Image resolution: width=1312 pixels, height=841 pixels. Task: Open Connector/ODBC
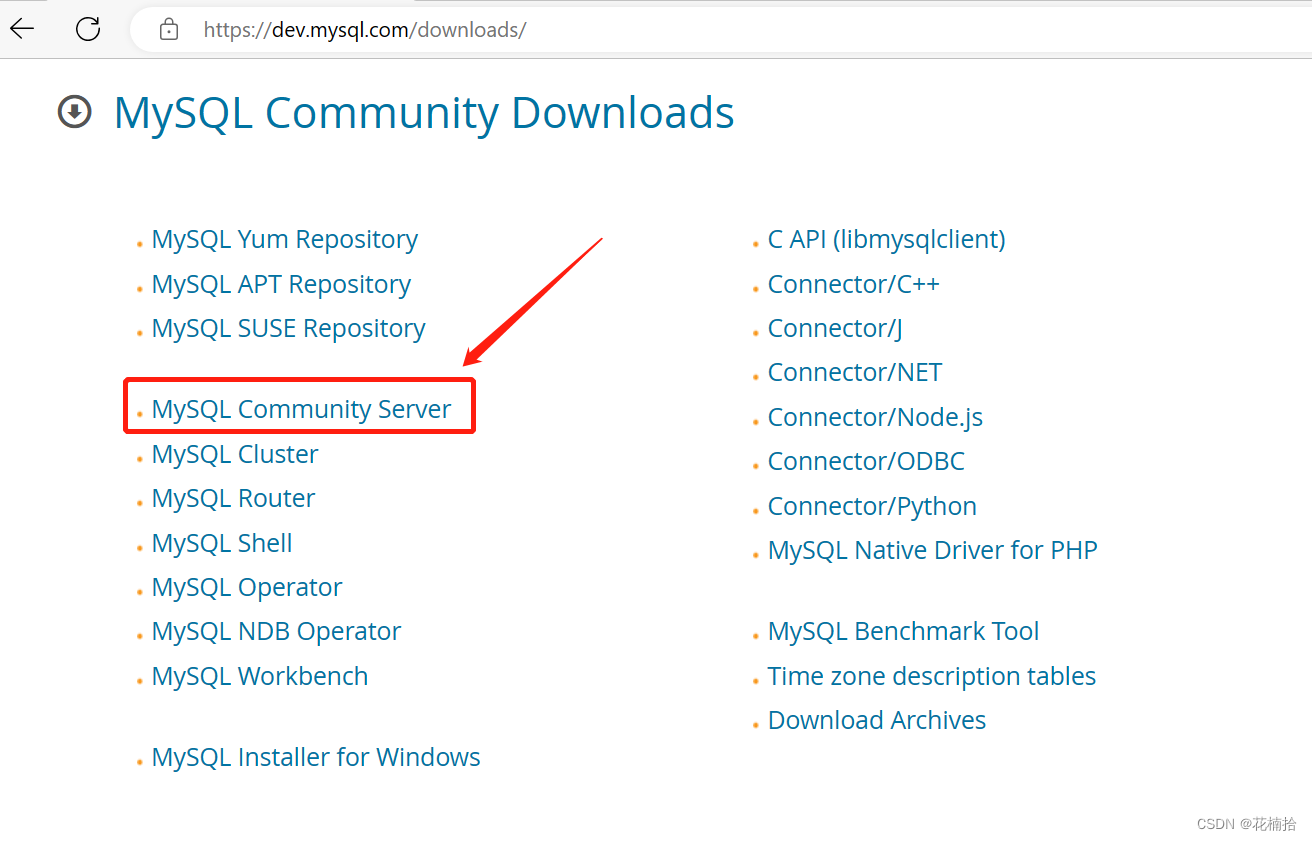(866, 461)
